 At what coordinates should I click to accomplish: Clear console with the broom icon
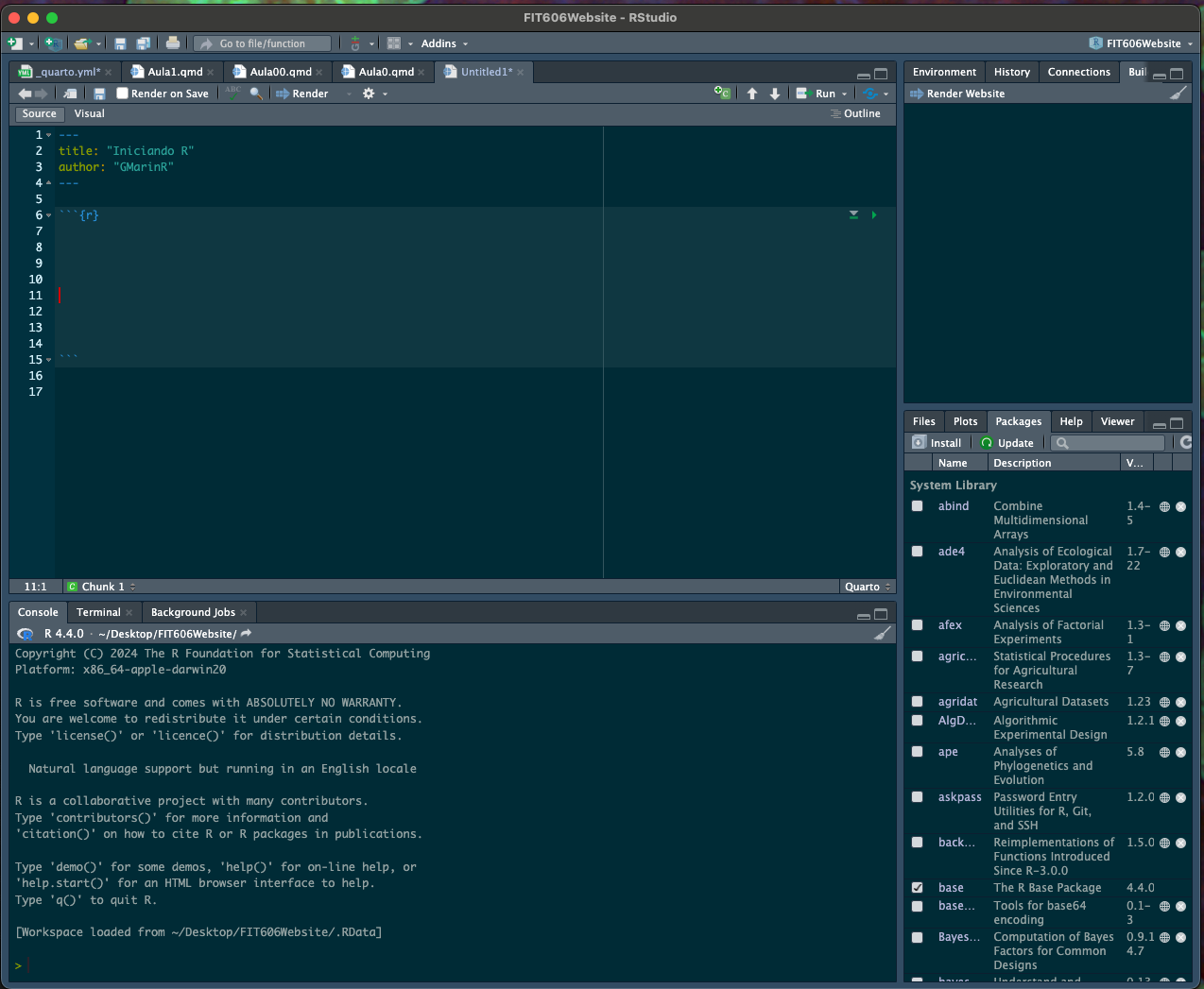882,634
